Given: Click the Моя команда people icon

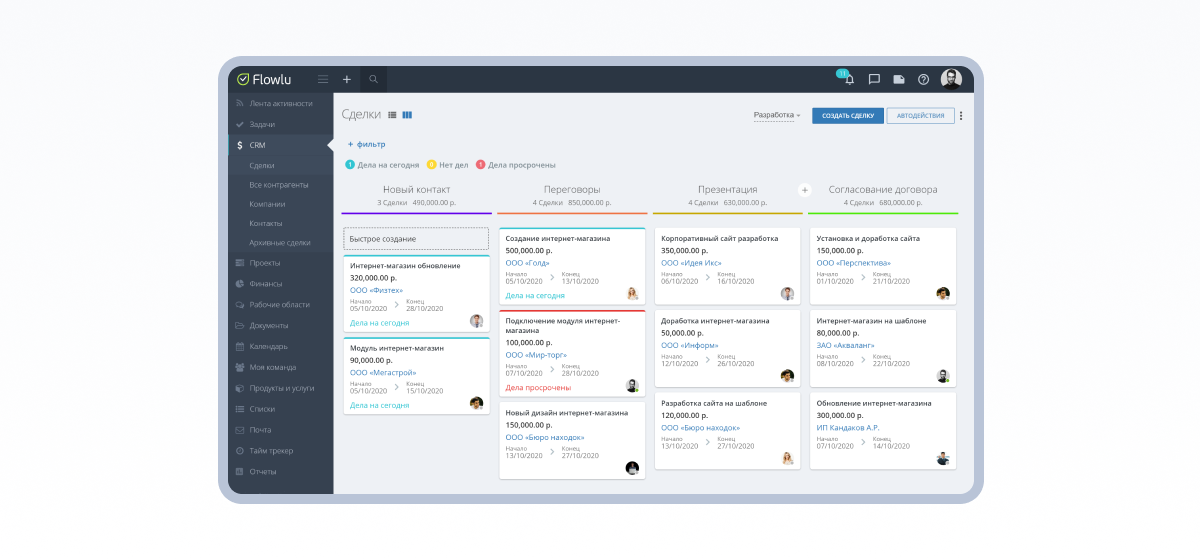Looking at the screenshot, I should coord(239,367).
